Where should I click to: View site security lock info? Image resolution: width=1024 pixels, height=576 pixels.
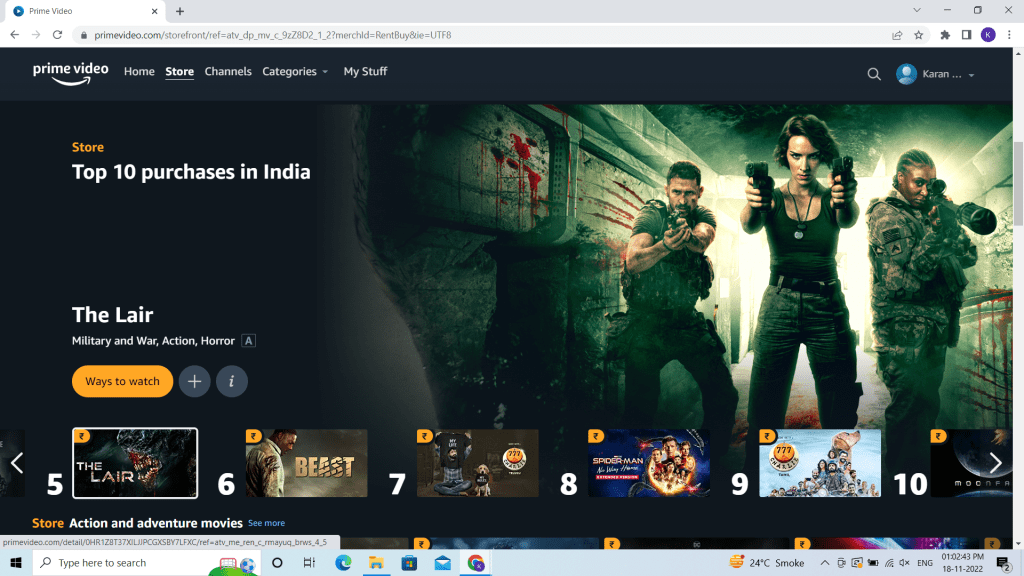coord(84,35)
